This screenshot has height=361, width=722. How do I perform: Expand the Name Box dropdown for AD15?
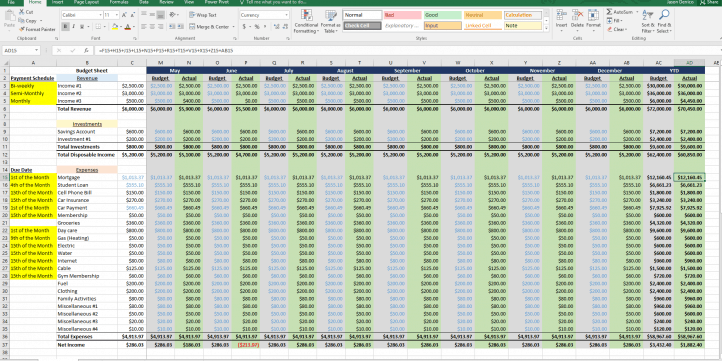click(36, 50)
